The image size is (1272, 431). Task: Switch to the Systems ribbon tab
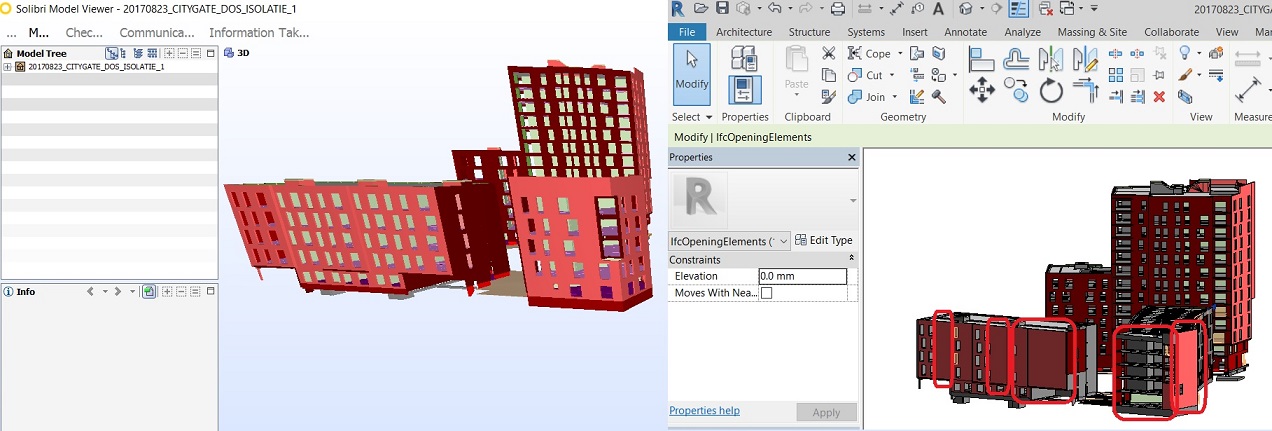pyautogui.click(x=866, y=32)
